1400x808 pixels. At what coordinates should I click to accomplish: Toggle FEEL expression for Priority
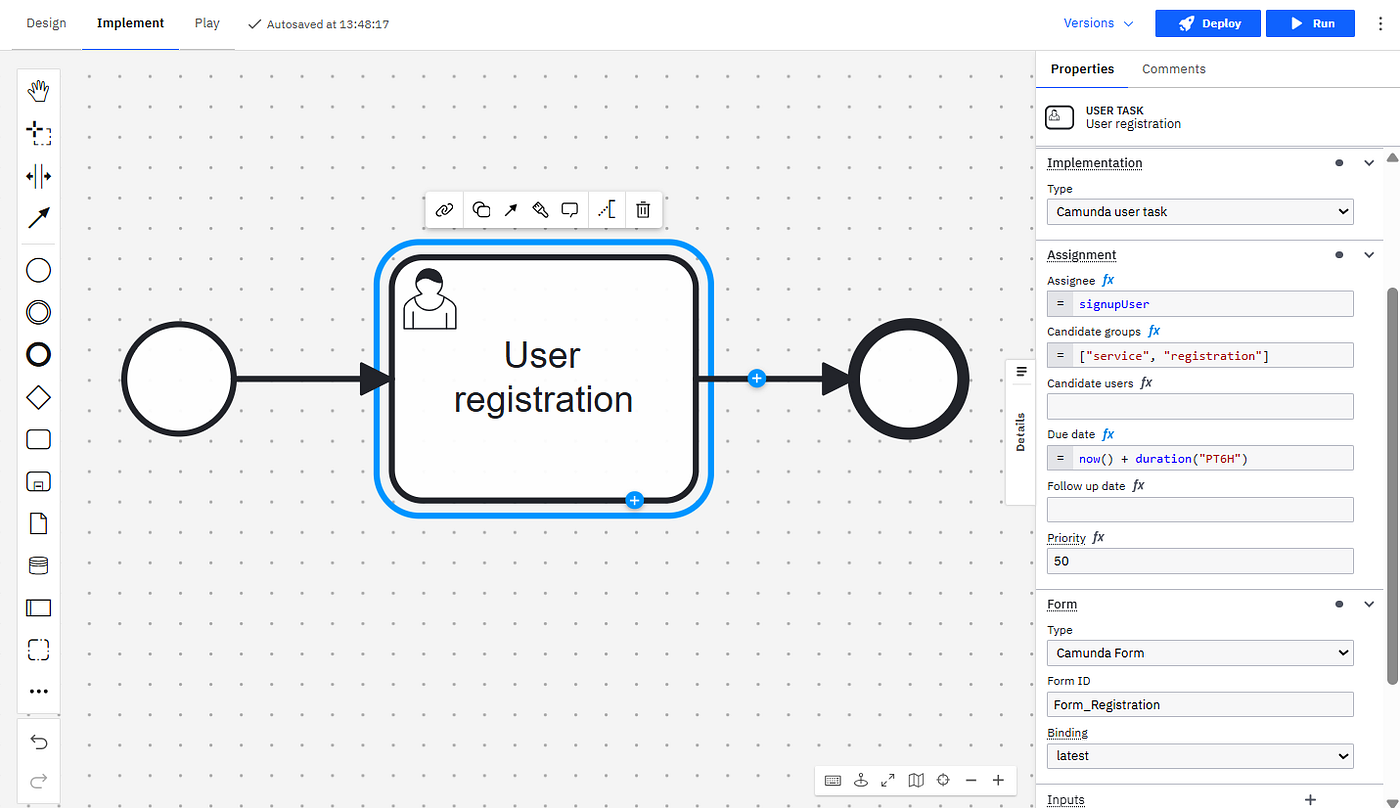[1098, 537]
